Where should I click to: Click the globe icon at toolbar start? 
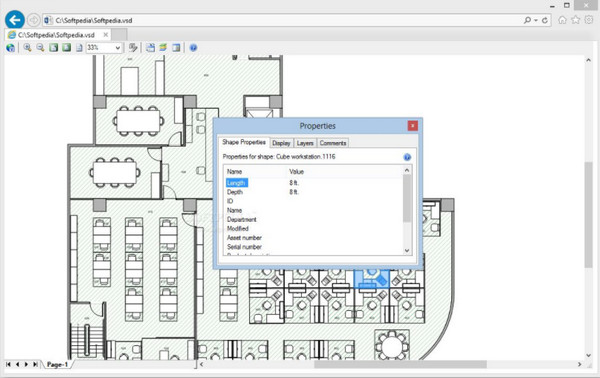11,48
